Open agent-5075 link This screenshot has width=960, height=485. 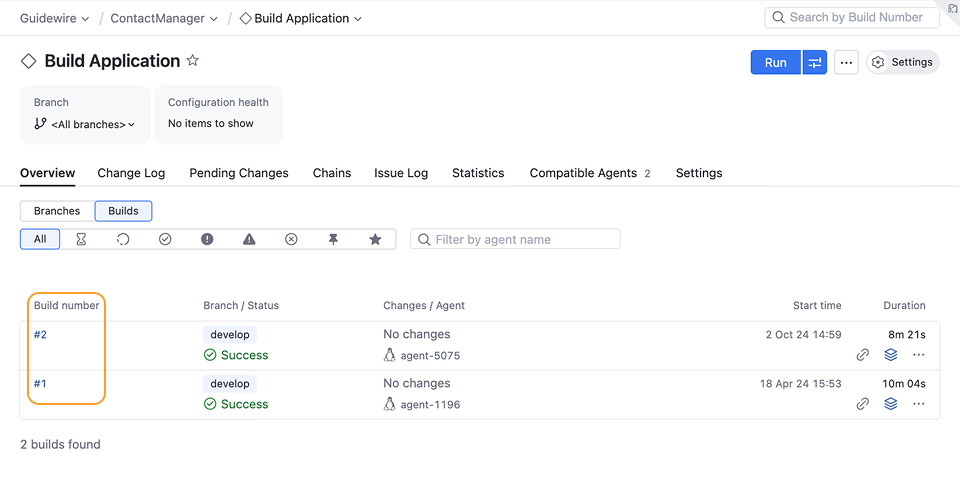click(x=430, y=356)
